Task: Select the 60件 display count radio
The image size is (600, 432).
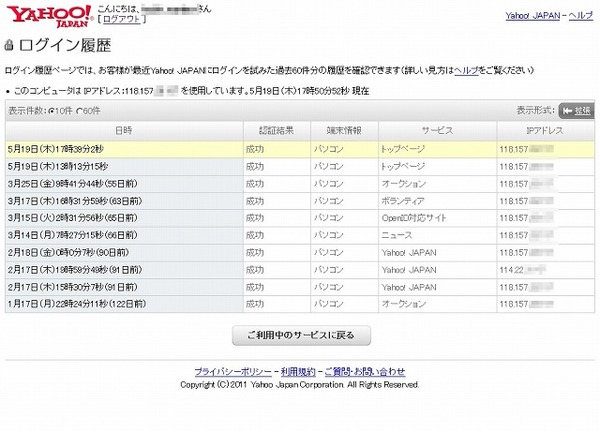Action: click(x=80, y=111)
